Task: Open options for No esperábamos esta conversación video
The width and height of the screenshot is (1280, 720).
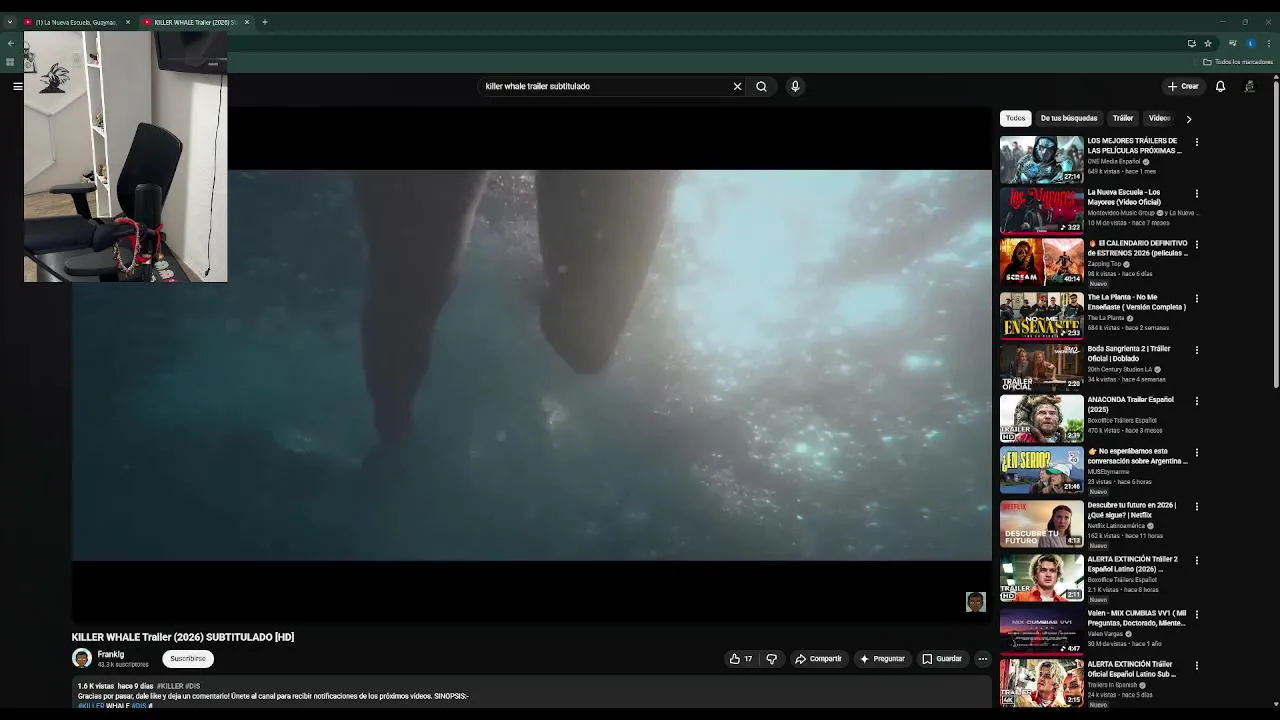Action: tap(1196, 452)
